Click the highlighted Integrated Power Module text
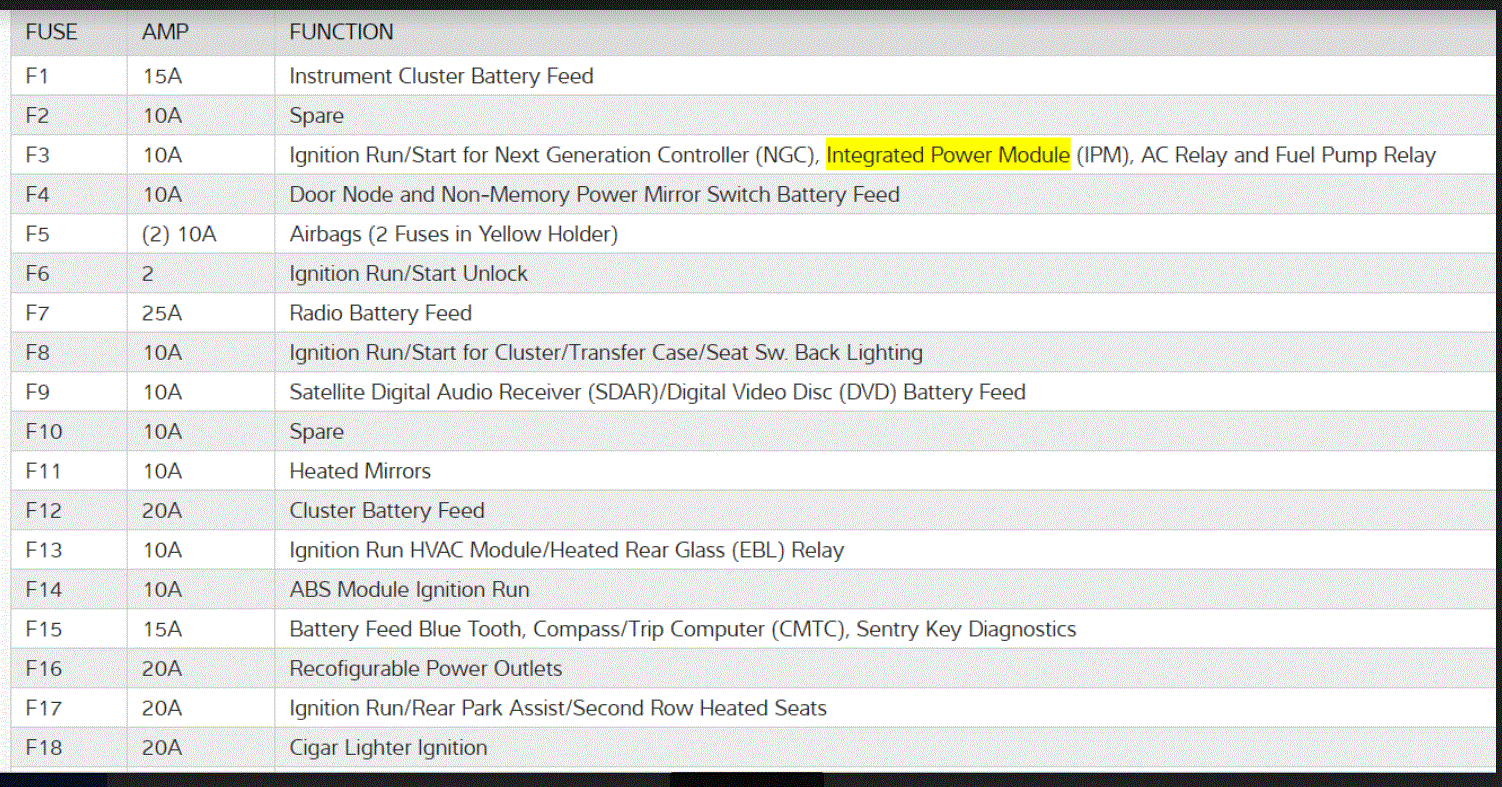Image resolution: width=1502 pixels, height=787 pixels. pyautogui.click(x=947, y=155)
